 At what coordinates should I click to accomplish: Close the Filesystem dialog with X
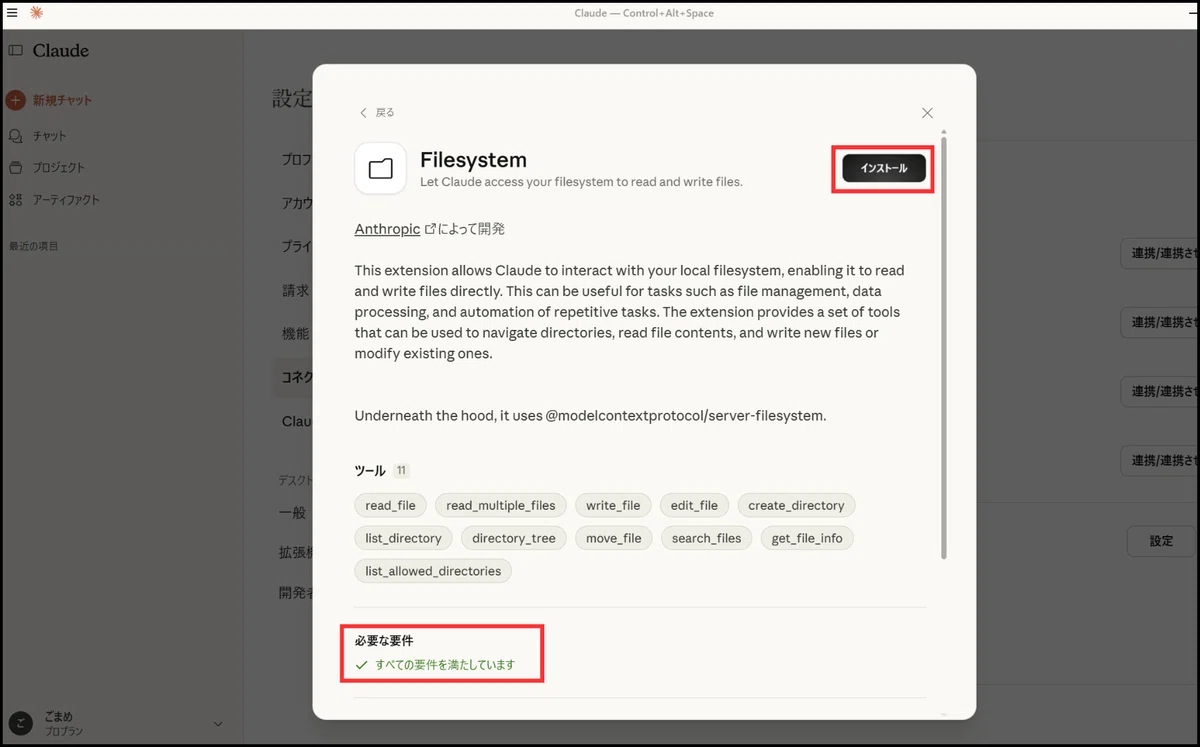coord(927,113)
